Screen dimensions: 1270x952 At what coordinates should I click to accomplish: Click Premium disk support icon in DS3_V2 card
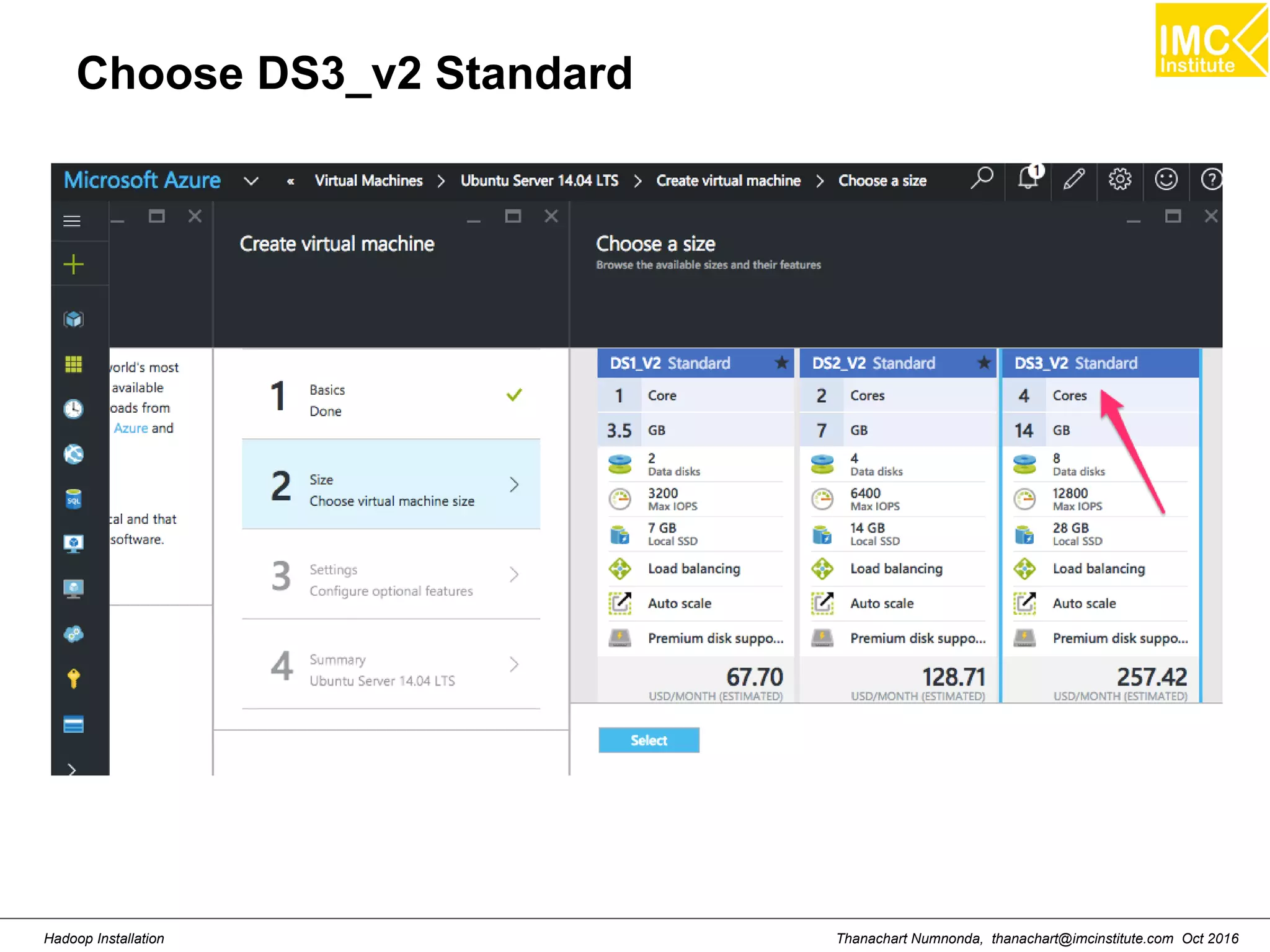(x=1024, y=638)
